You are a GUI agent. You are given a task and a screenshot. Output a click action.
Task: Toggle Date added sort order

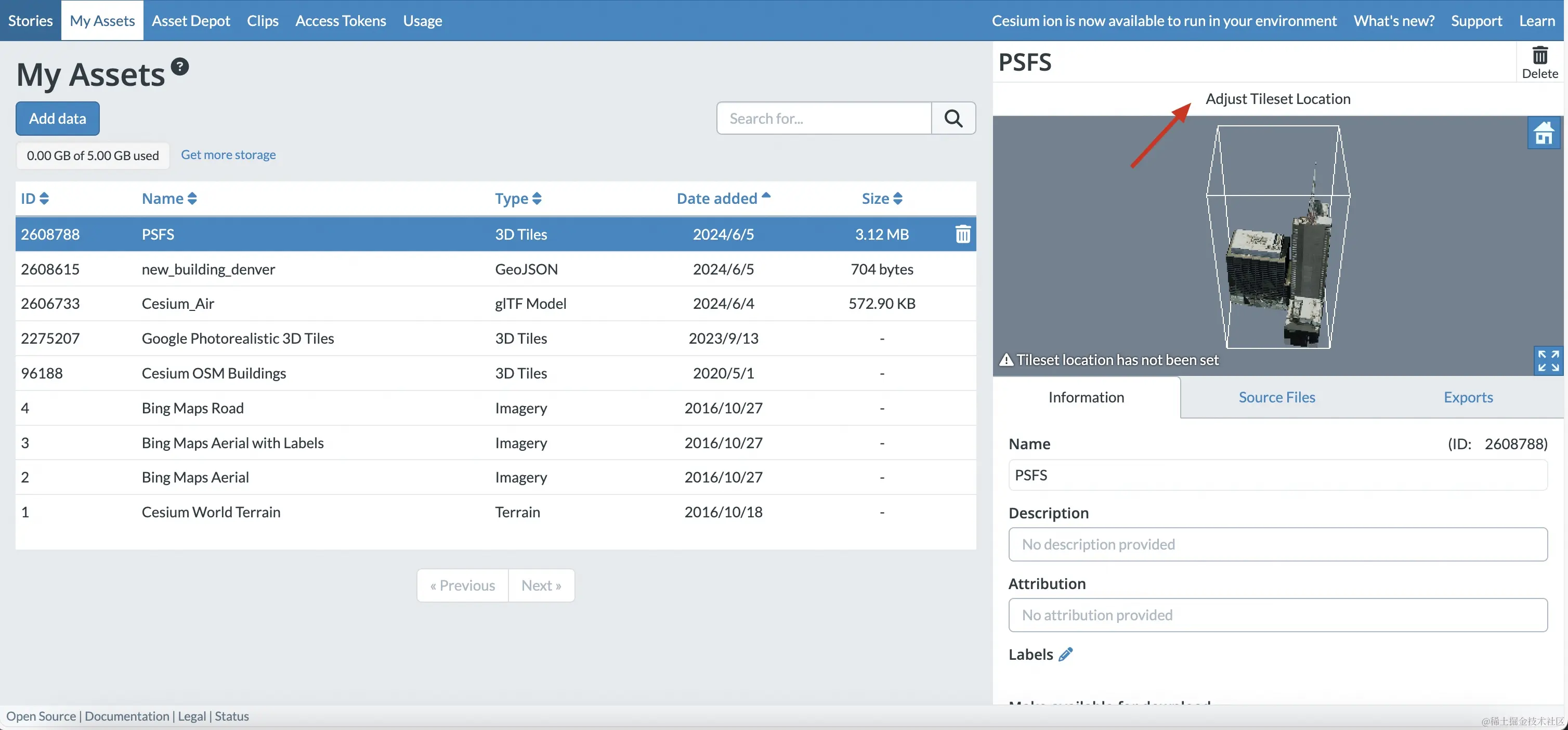pyautogui.click(x=723, y=199)
